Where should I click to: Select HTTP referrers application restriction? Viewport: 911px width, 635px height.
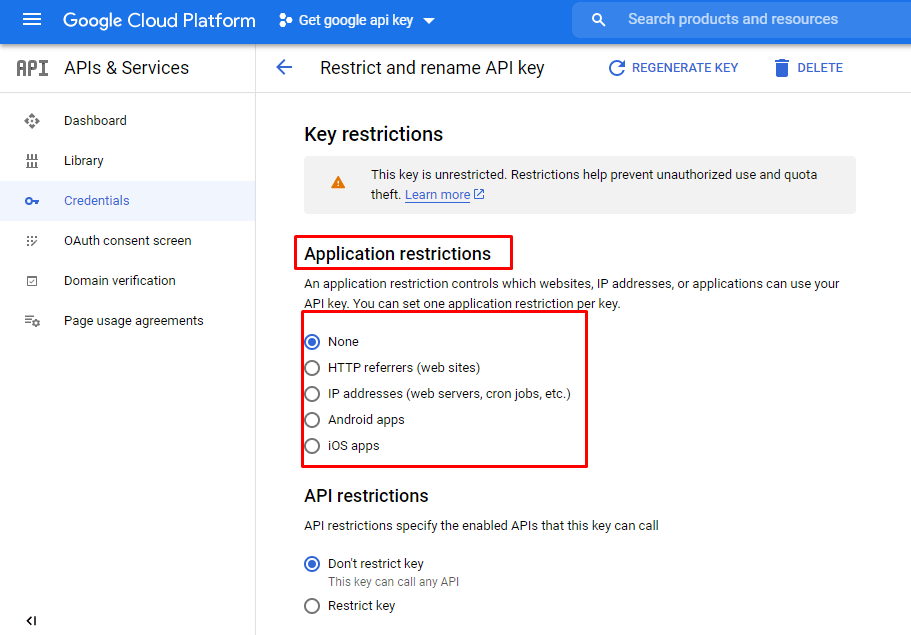[x=312, y=367]
